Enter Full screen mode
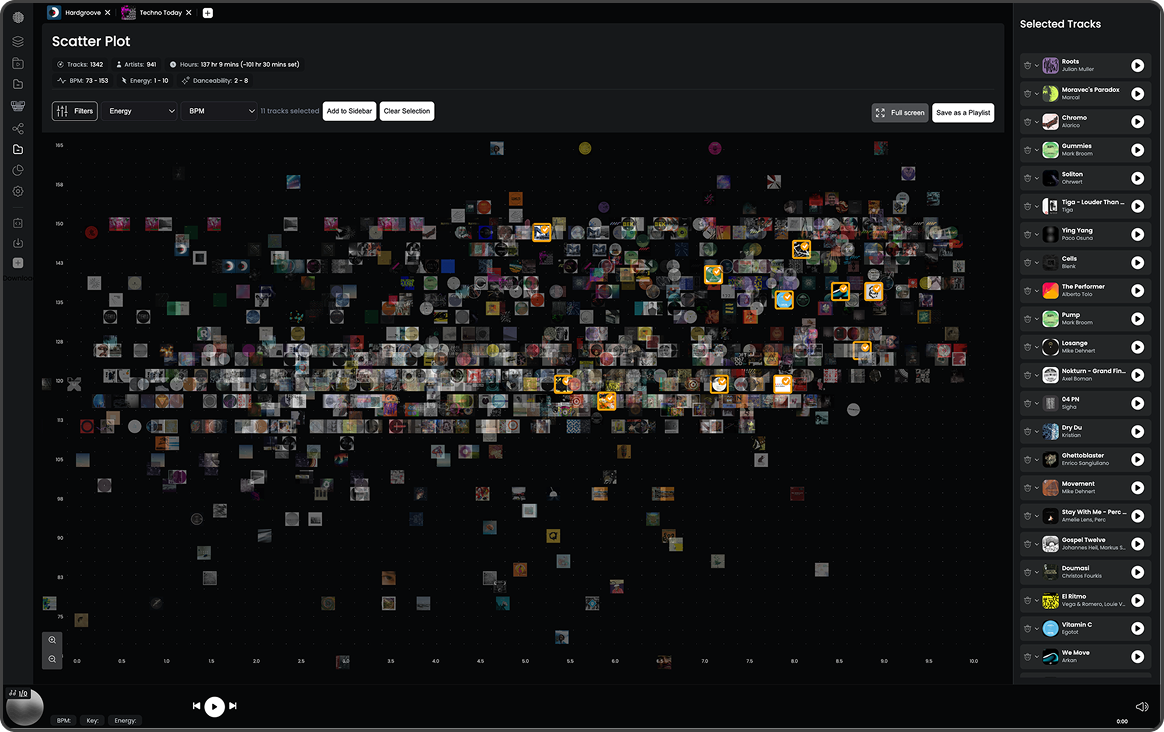 point(900,113)
